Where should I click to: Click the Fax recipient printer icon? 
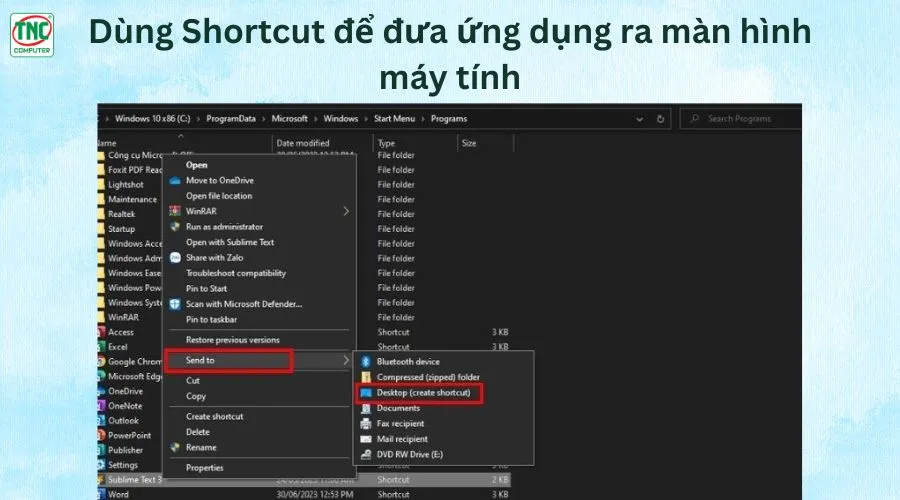click(x=366, y=424)
